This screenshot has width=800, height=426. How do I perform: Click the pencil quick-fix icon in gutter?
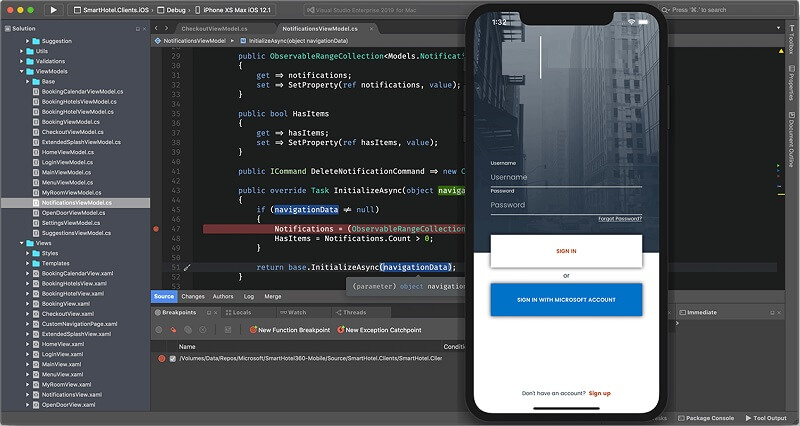click(x=186, y=268)
